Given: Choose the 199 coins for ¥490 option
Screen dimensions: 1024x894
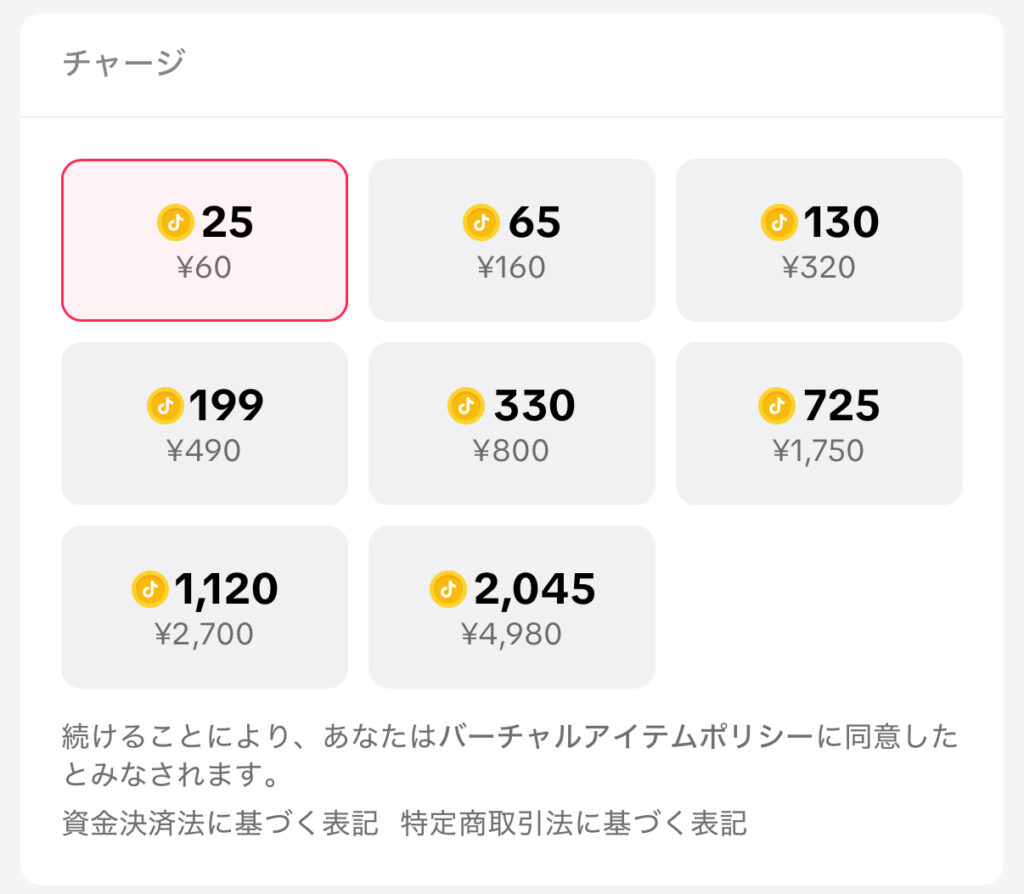Looking at the screenshot, I should click(204, 422).
